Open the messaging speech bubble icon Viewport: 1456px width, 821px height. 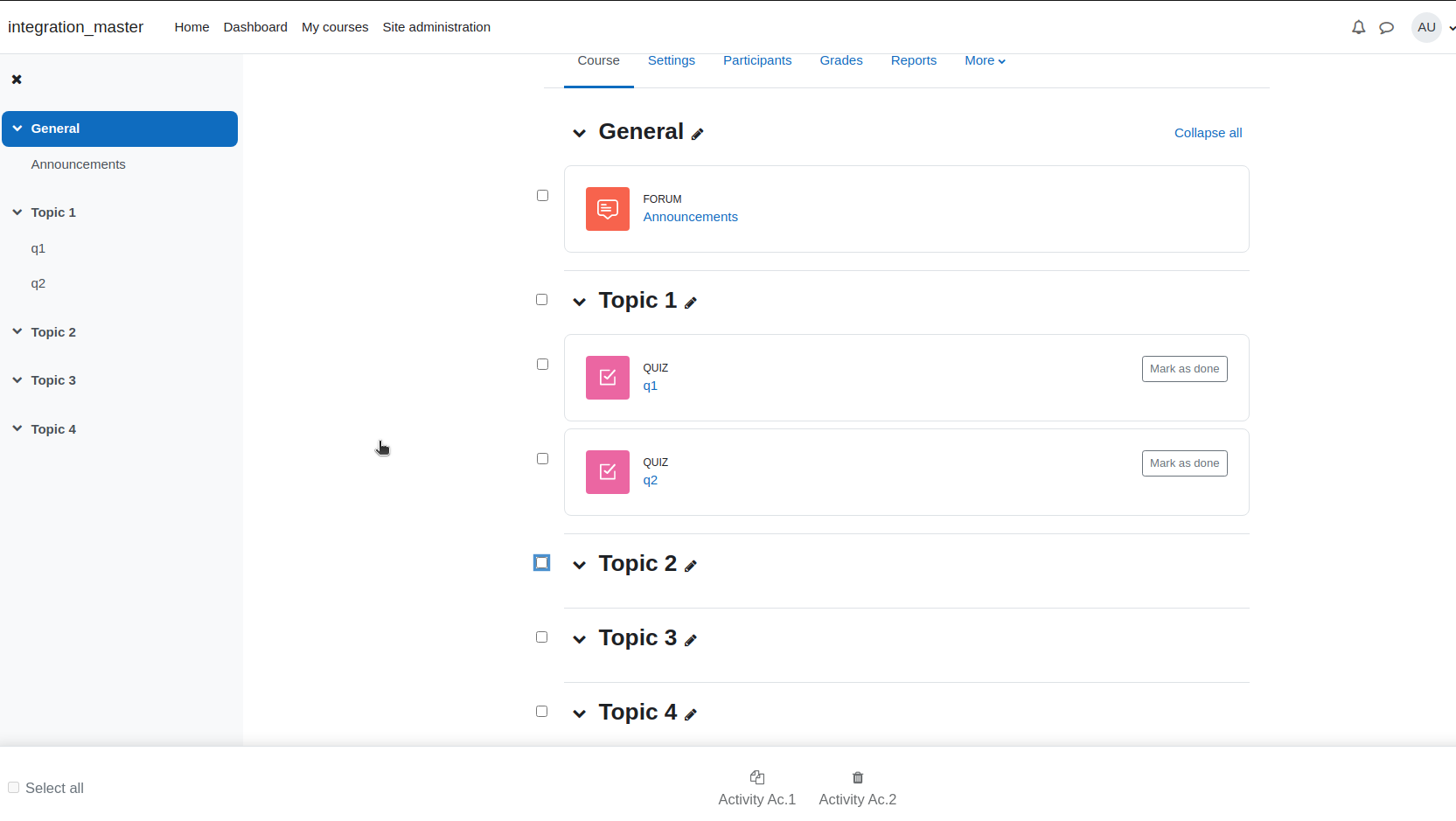coord(1386,27)
